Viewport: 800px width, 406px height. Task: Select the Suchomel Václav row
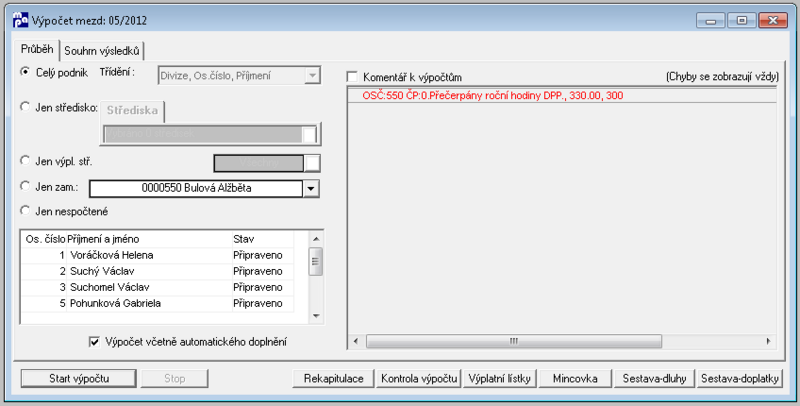(158, 287)
